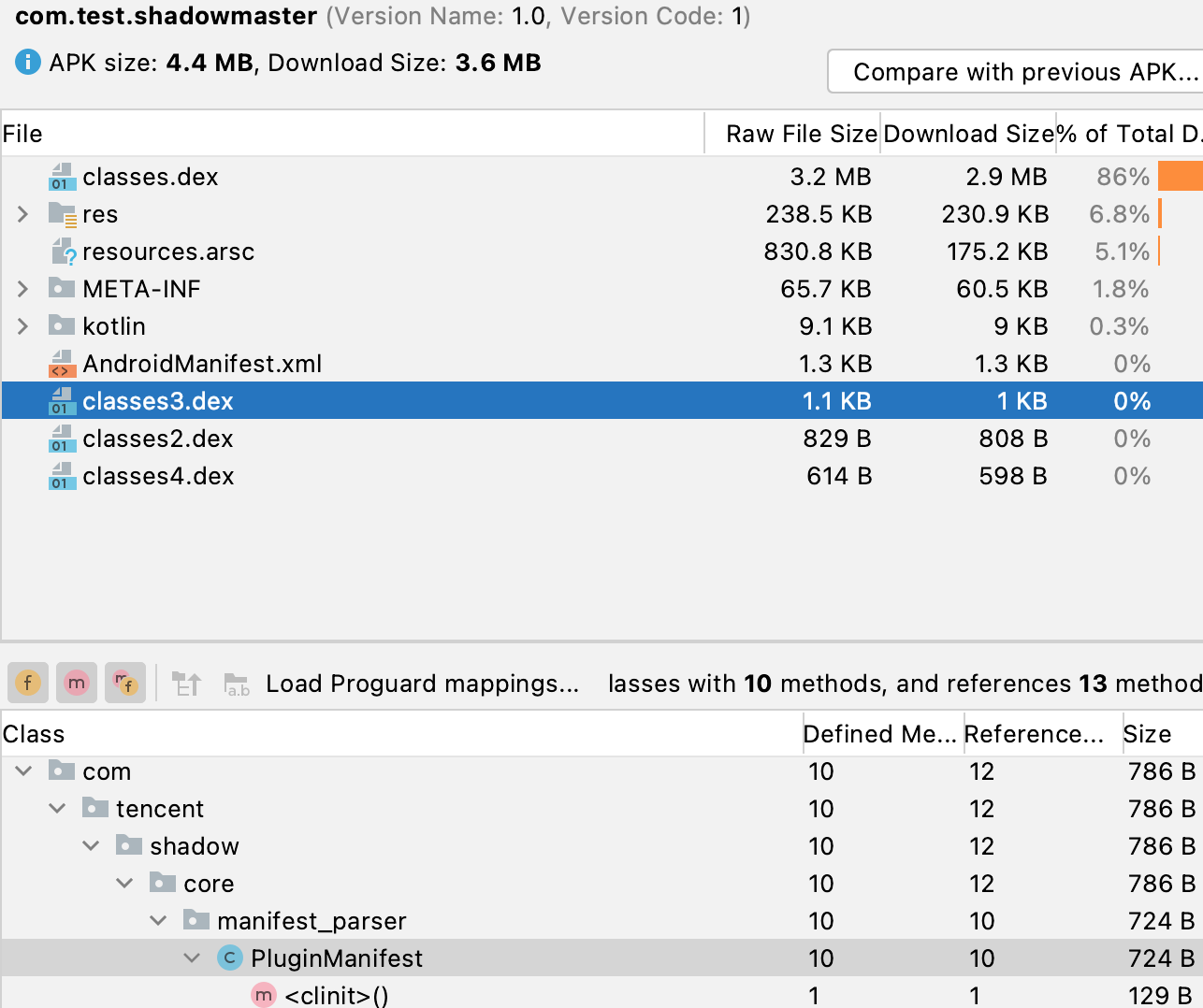
Task: Click Compare with previous APK button
Action: tap(1022, 71)
